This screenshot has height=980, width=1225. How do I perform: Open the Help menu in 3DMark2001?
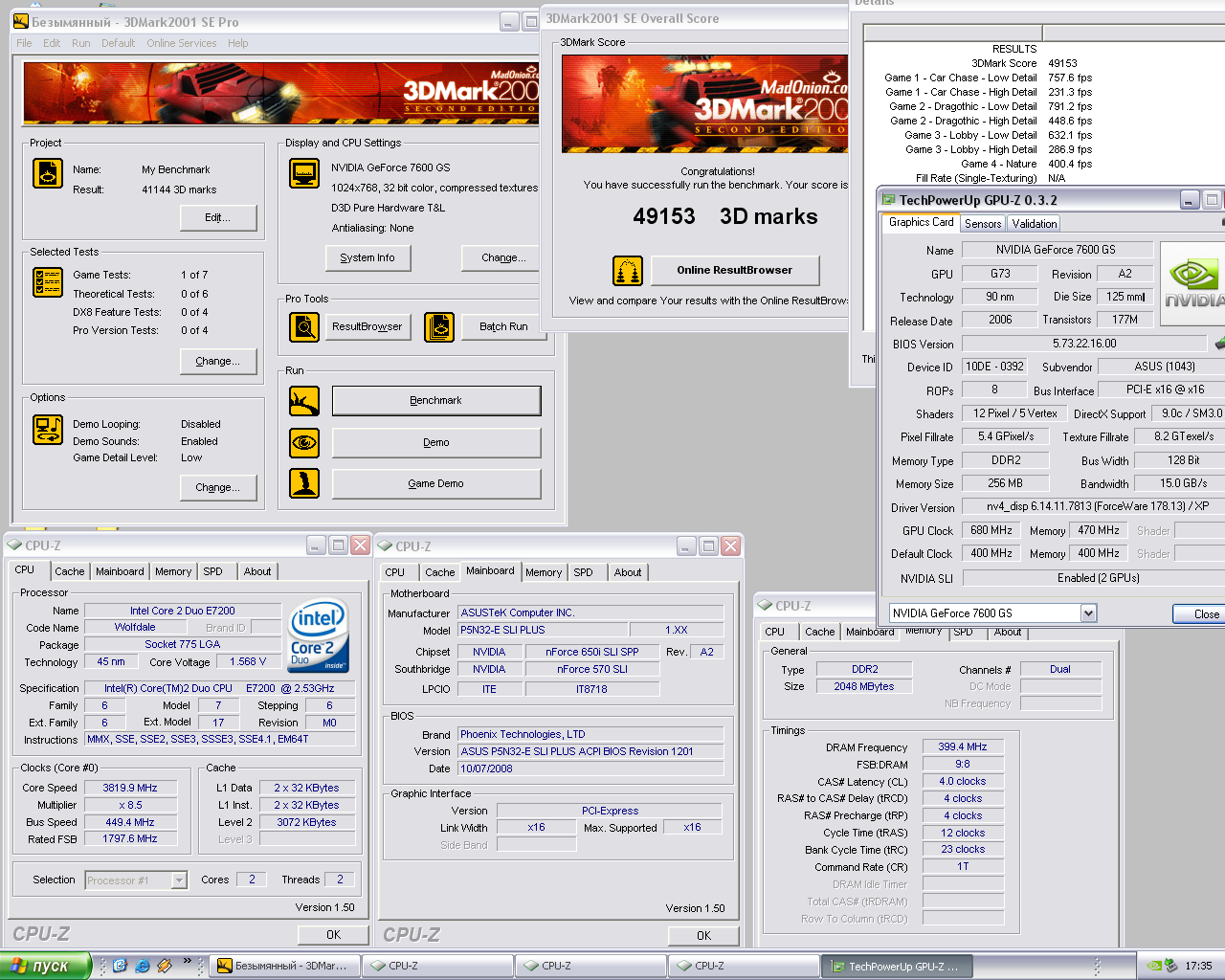(x=238, y=43)
